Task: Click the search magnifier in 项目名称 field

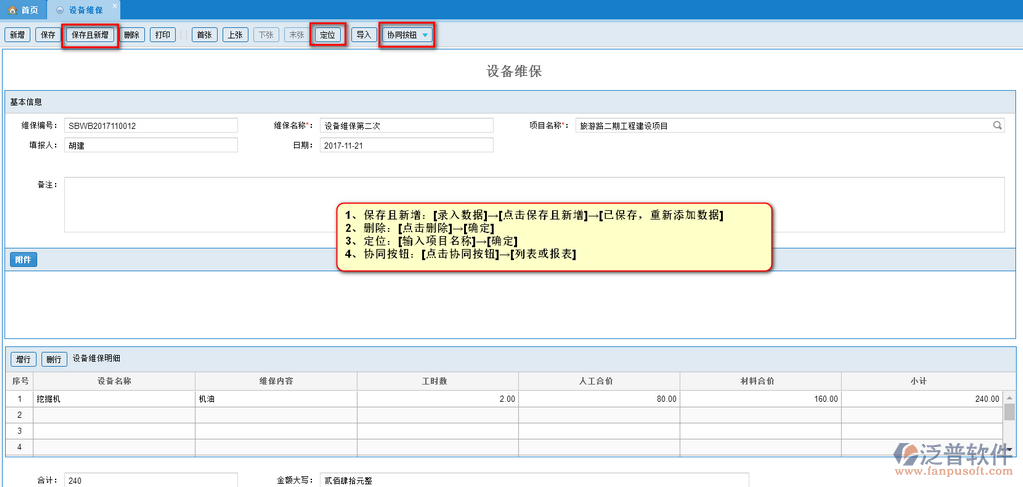Action: click(x=996, y=126)
